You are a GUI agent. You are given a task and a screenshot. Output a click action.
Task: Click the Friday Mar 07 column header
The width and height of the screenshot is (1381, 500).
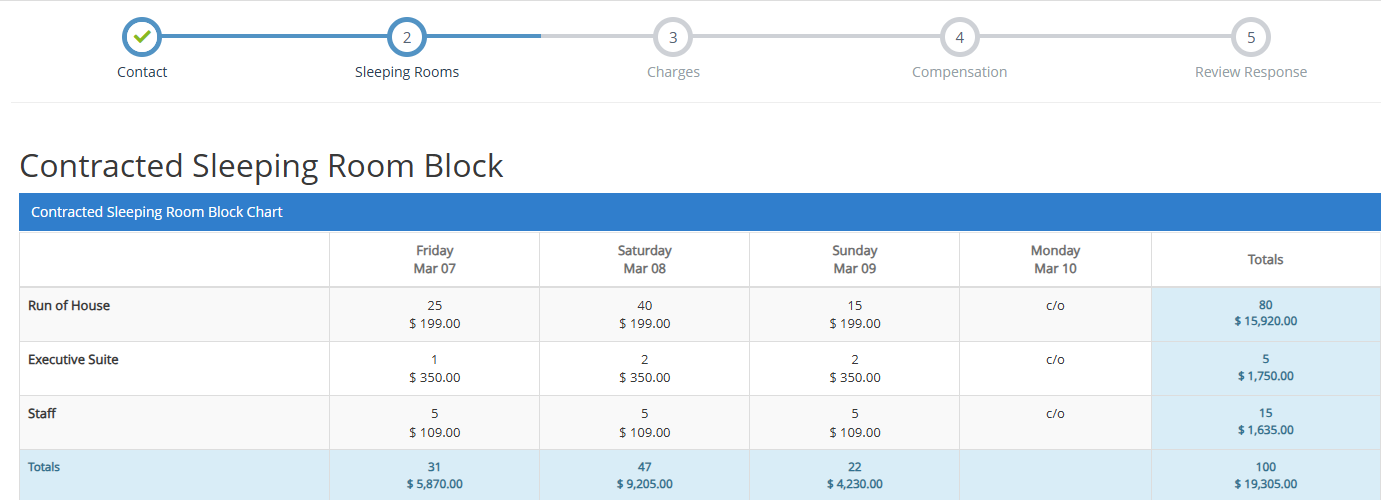(x=434, y=259)
